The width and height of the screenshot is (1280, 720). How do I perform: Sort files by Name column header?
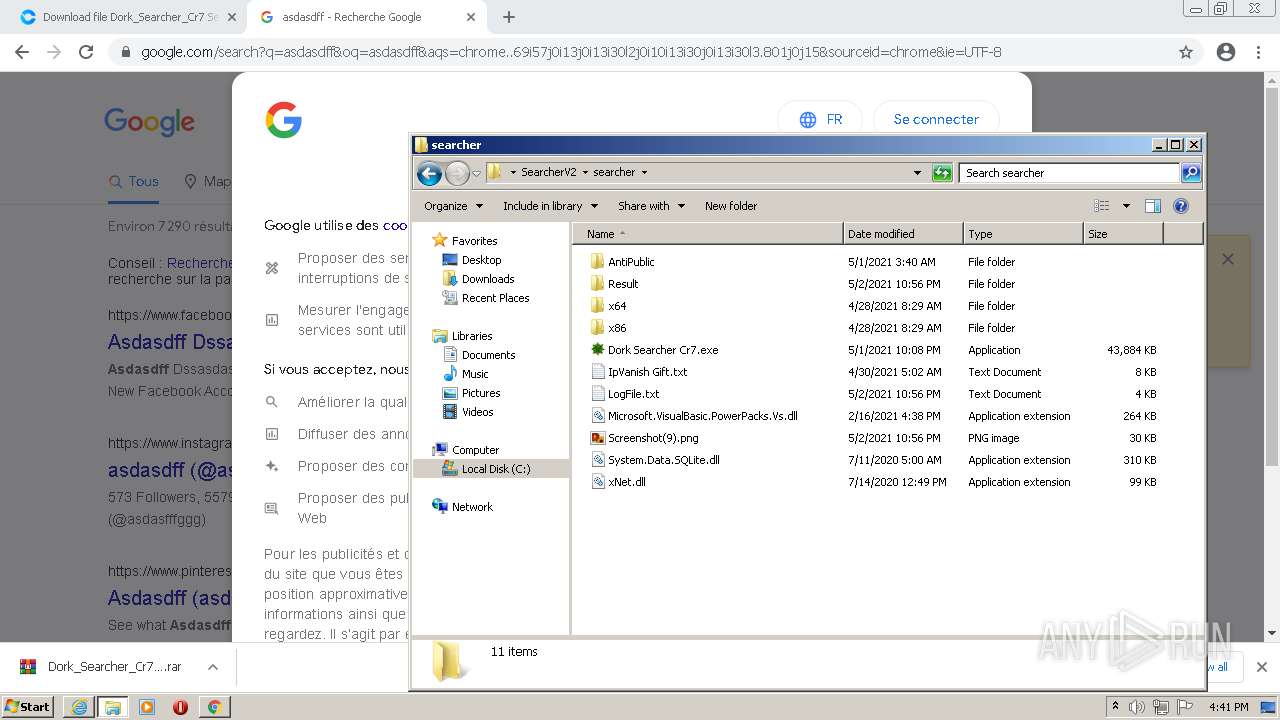708,234
